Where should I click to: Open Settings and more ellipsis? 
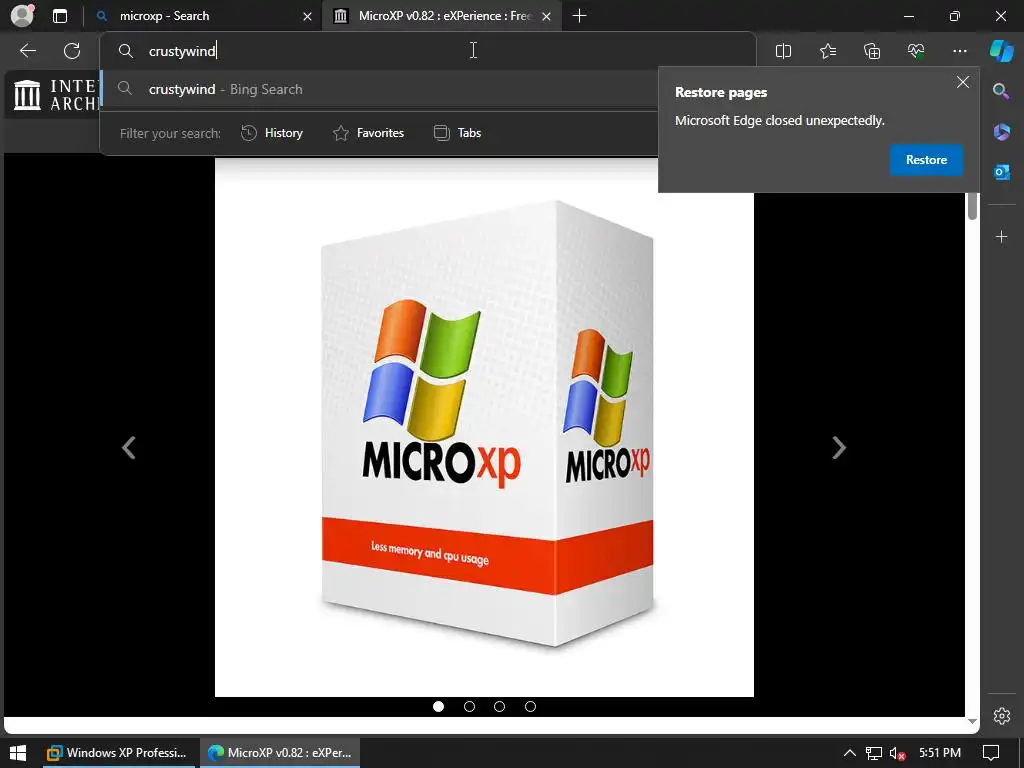[x=959, y=51]
